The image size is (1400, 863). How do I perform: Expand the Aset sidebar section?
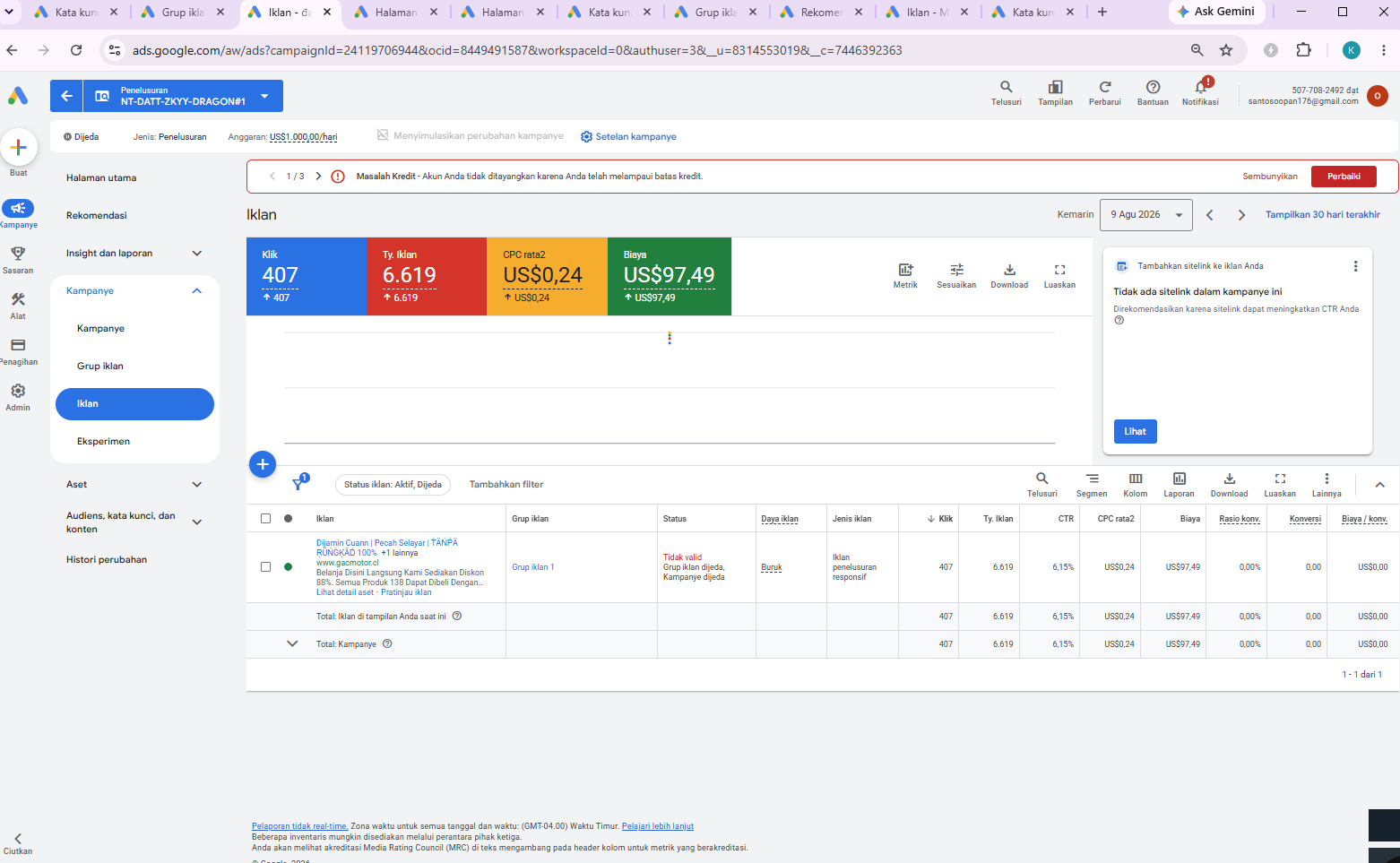(x=197, y=485)
